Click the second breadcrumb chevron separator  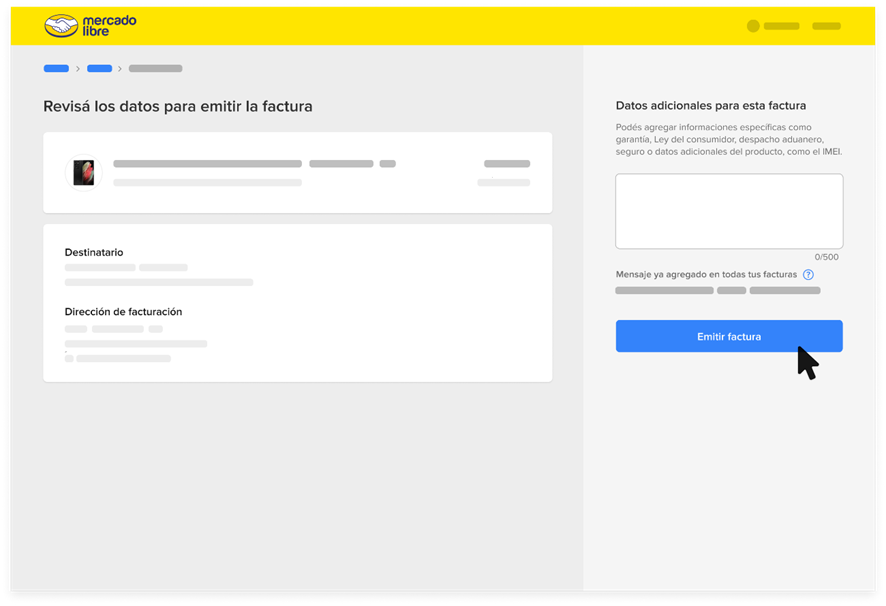pyautogui.click(x=120, y=69)
